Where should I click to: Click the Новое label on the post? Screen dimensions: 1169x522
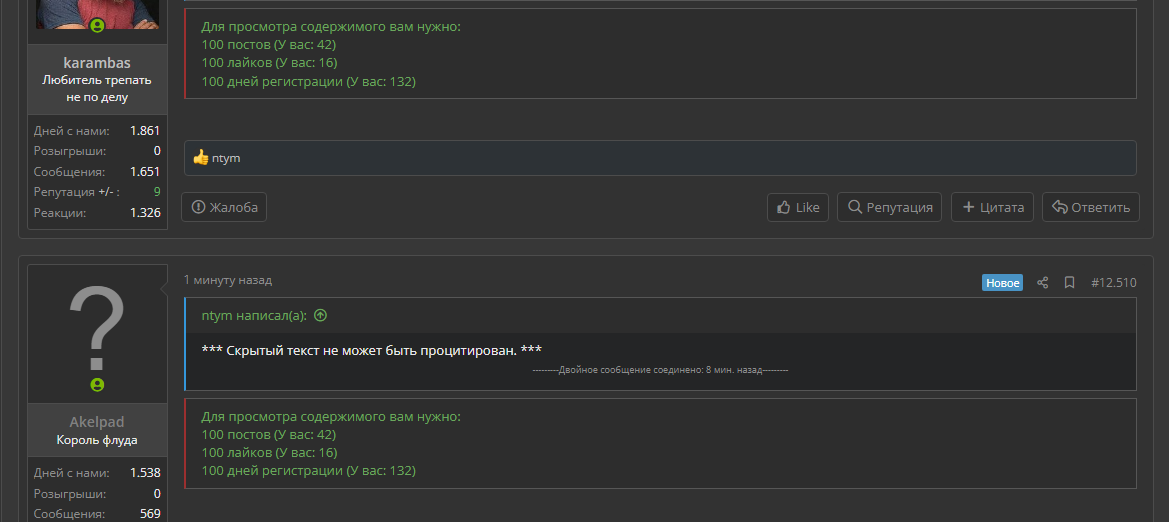click(x=1002, y=283)
